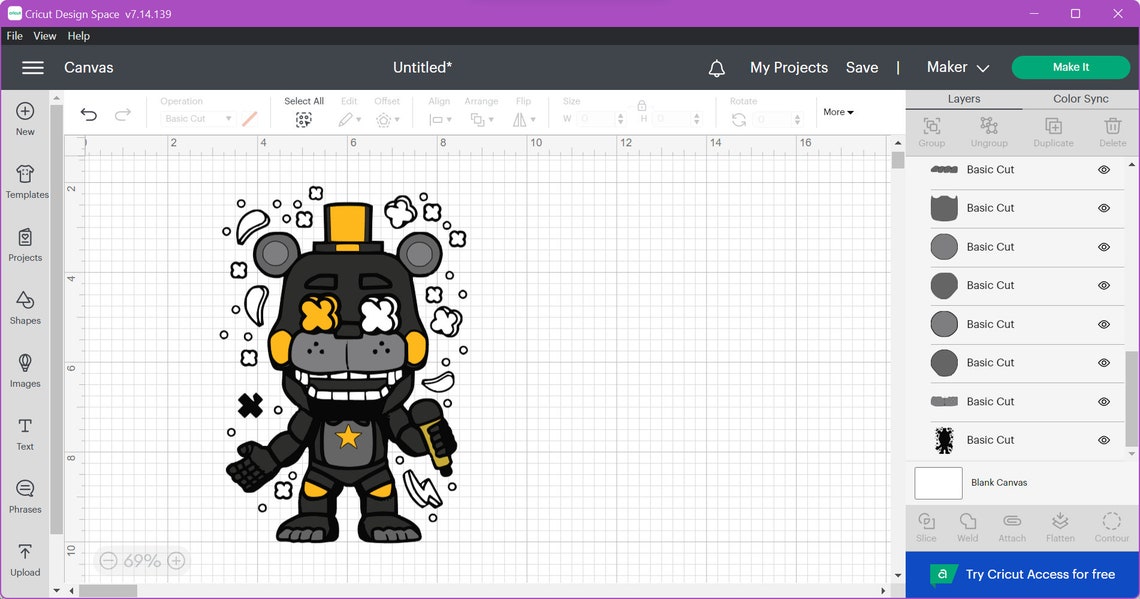Image resolution: width=1140 pixels, height=599 pixels.
Task: Open the More toolbar dropdown
Action: tap(837, 111)
